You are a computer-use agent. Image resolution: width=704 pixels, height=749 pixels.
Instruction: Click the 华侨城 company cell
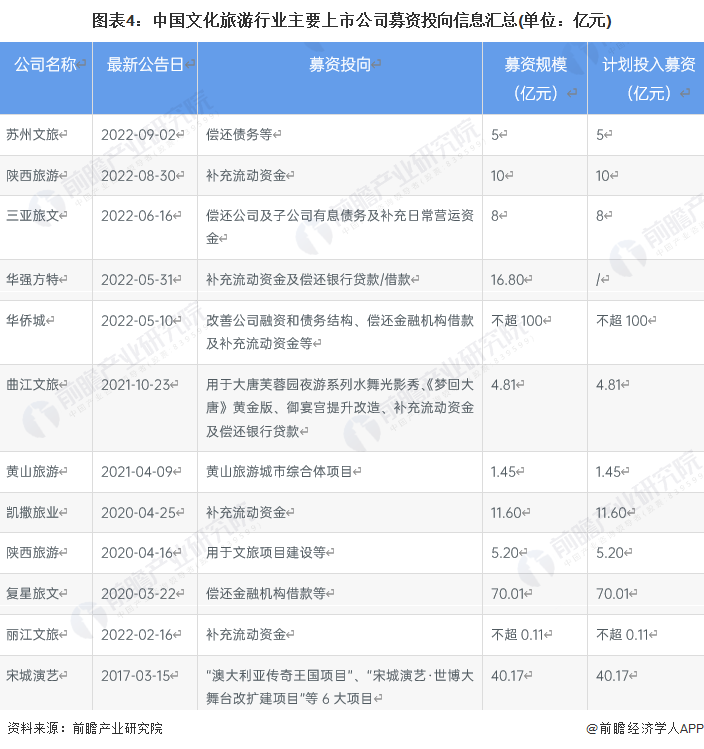[28, 320]
